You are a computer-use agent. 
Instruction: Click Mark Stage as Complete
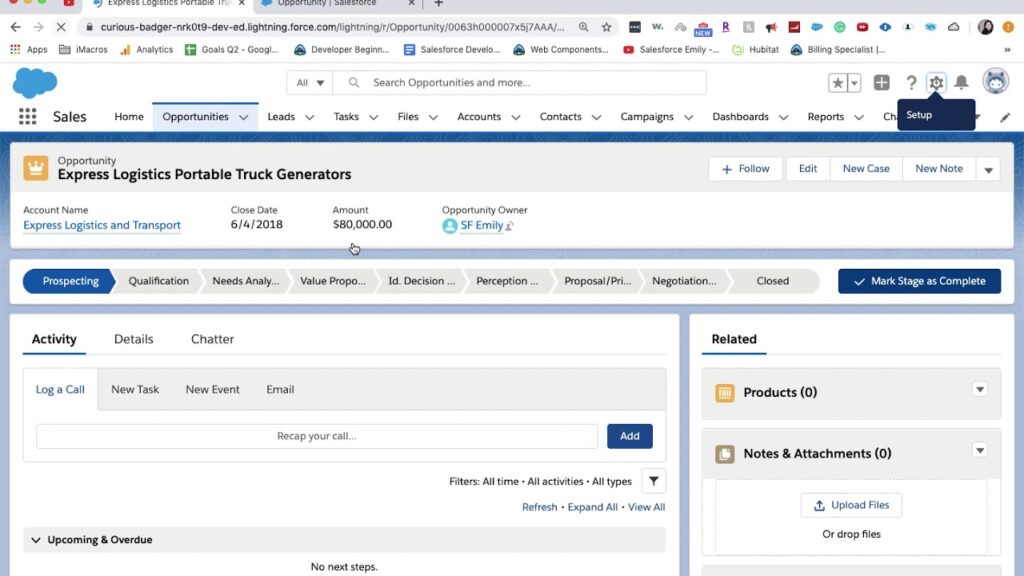(919, 281)
